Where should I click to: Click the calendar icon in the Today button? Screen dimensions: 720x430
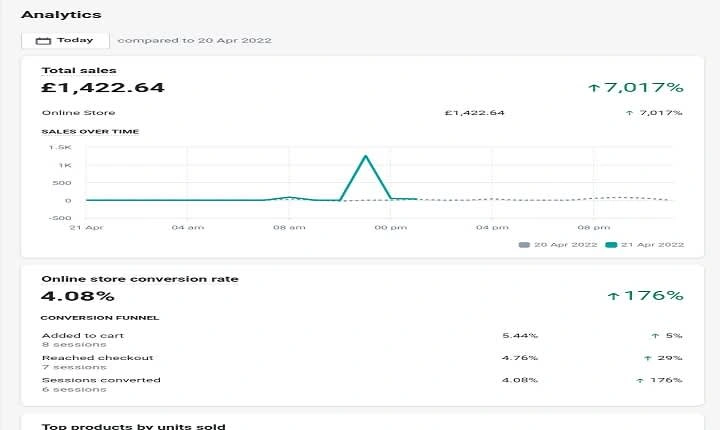point(43,41)
